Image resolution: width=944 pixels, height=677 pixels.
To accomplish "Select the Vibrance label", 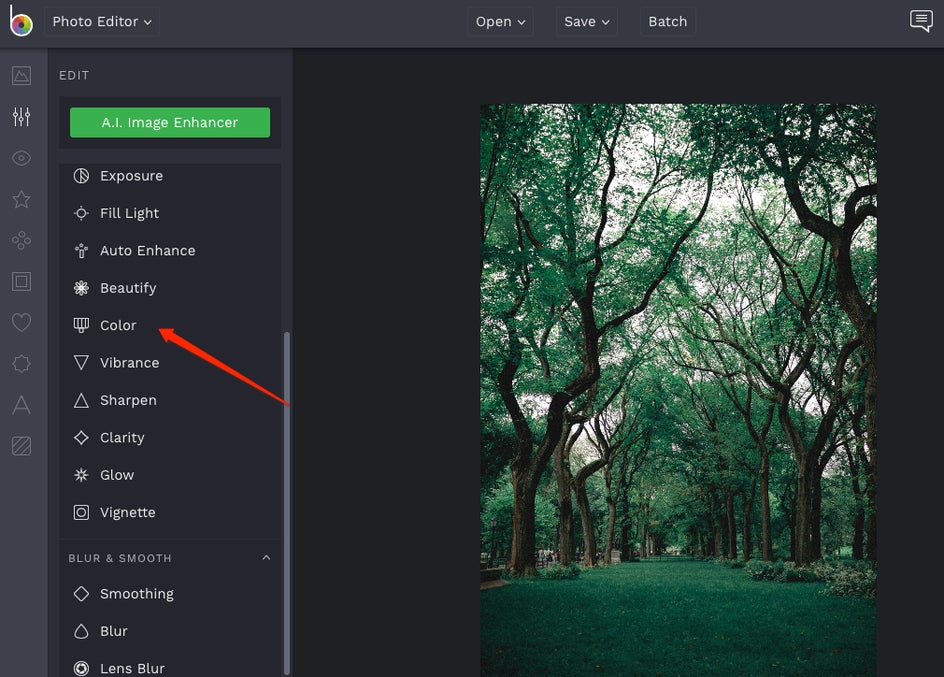I will click(129, 363).
